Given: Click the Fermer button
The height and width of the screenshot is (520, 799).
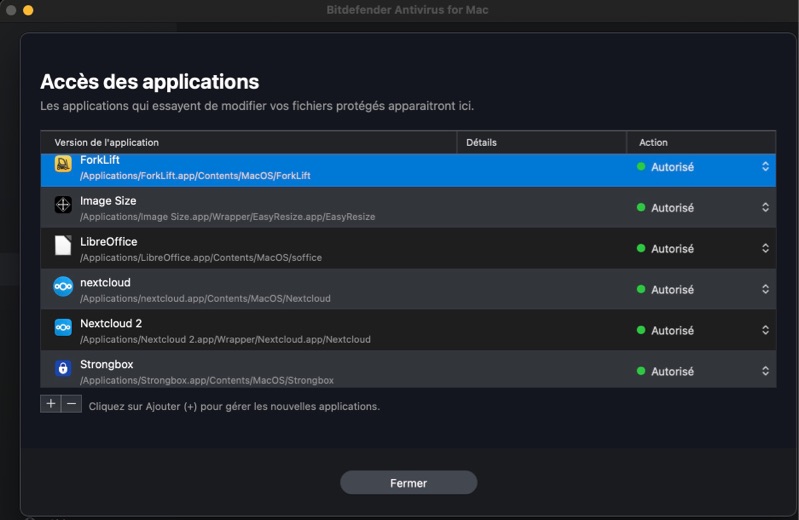Looking at the screenshot, I should tap(408, 483).
